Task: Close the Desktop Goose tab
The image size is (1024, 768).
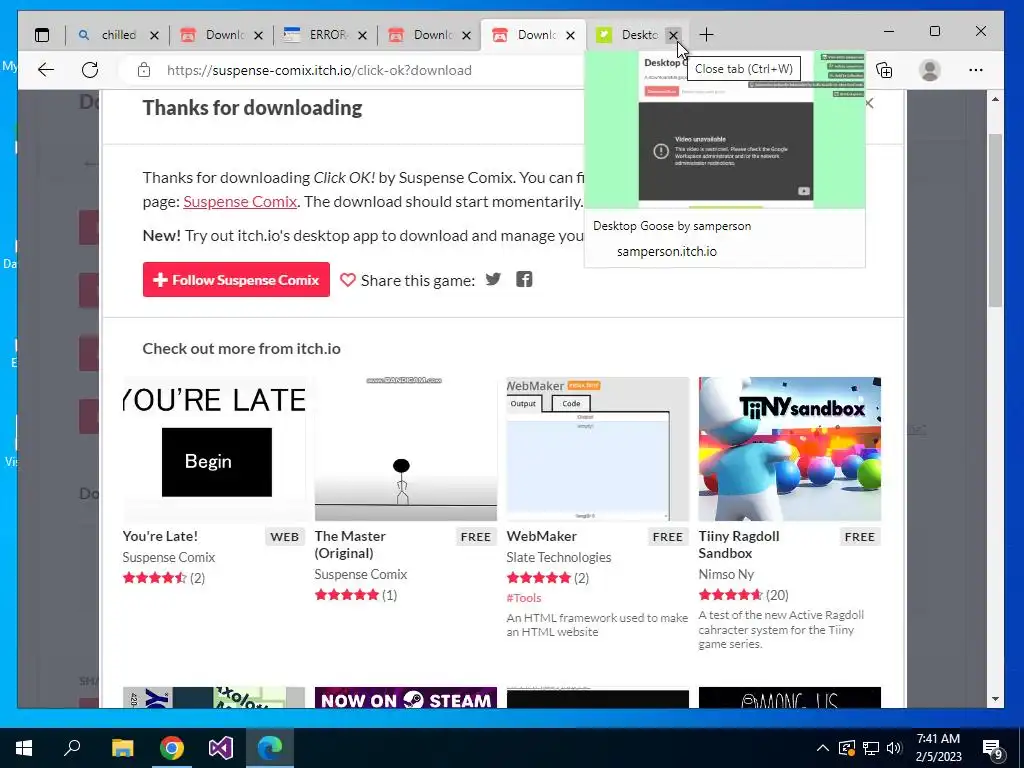Action: coord(673,35)
